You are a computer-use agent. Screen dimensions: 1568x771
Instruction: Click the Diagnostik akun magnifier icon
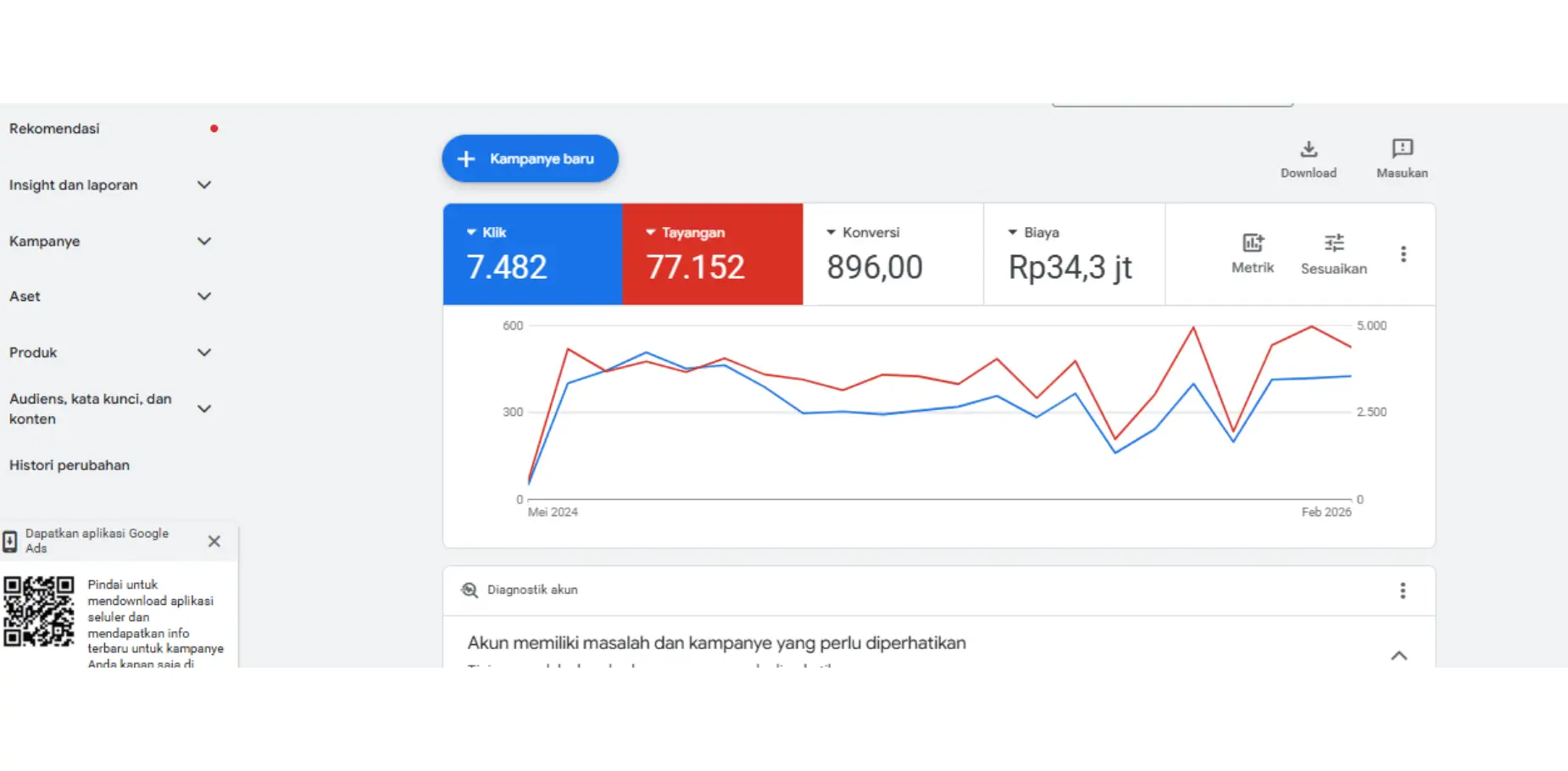469,590
